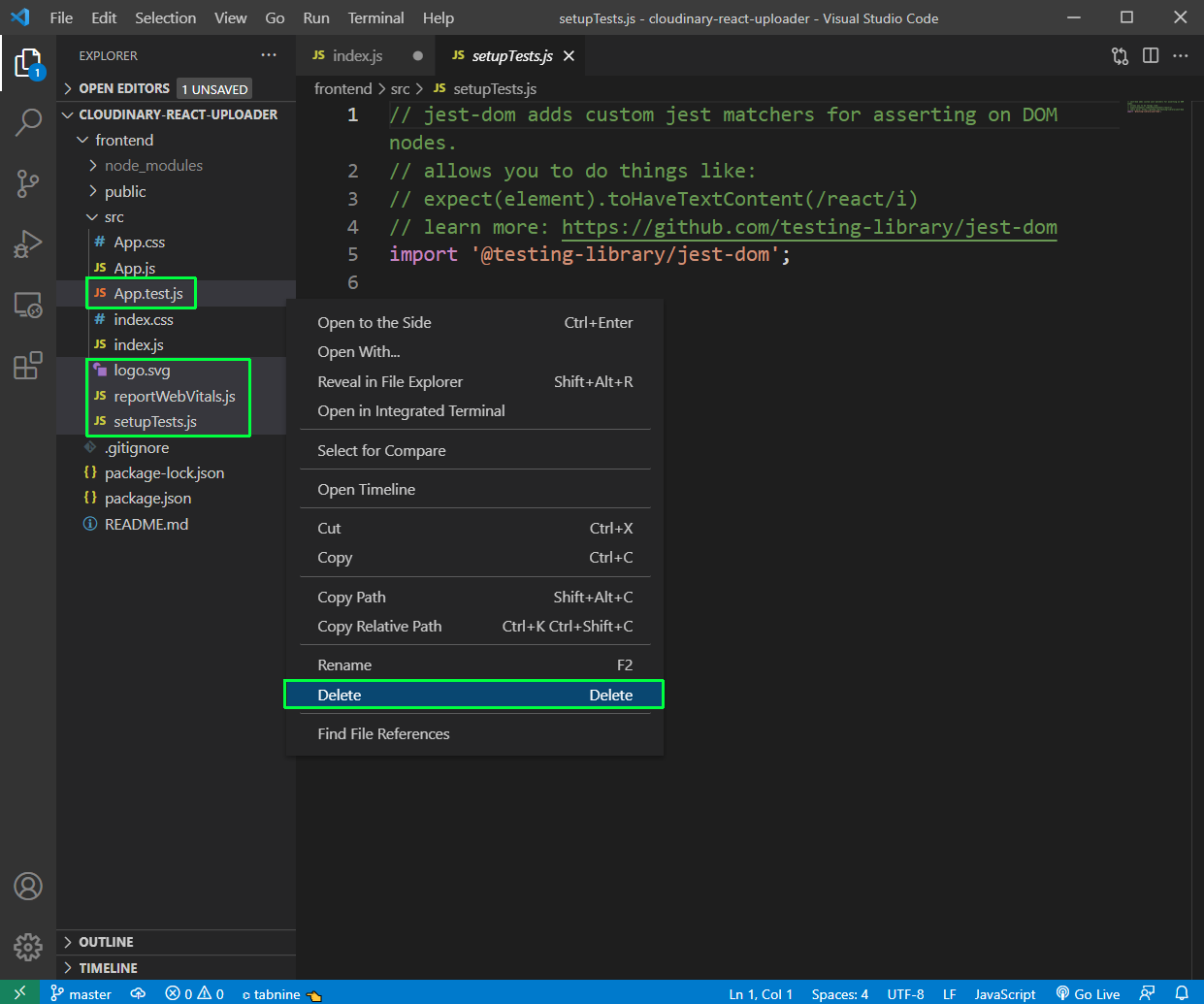
Task: Select Reveal in File Explorer
Action: tap(474, 382)
